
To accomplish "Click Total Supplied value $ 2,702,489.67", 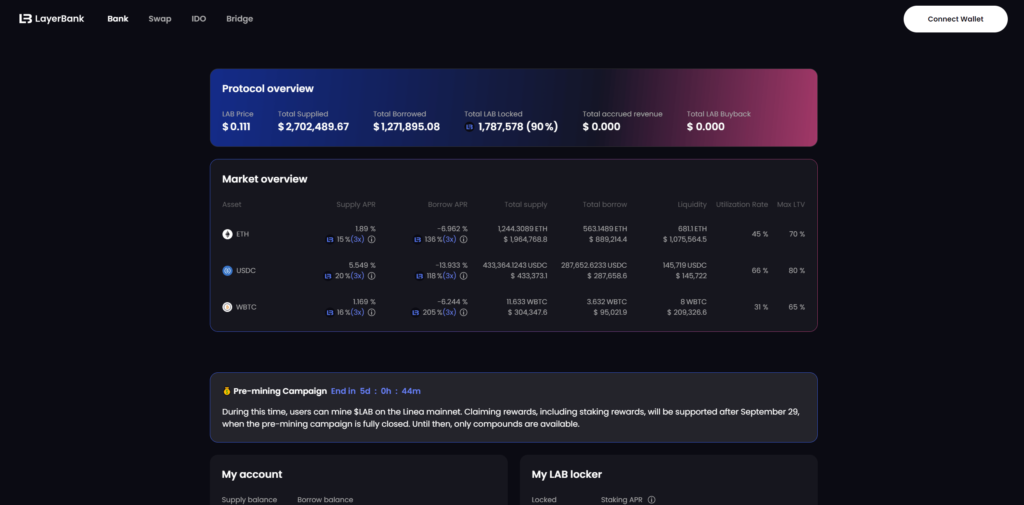I will [x=313, y=127].
